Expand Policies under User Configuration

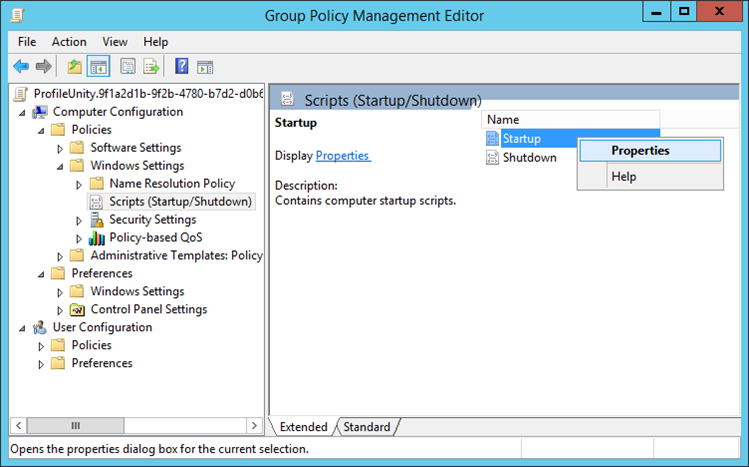point(42,346)
